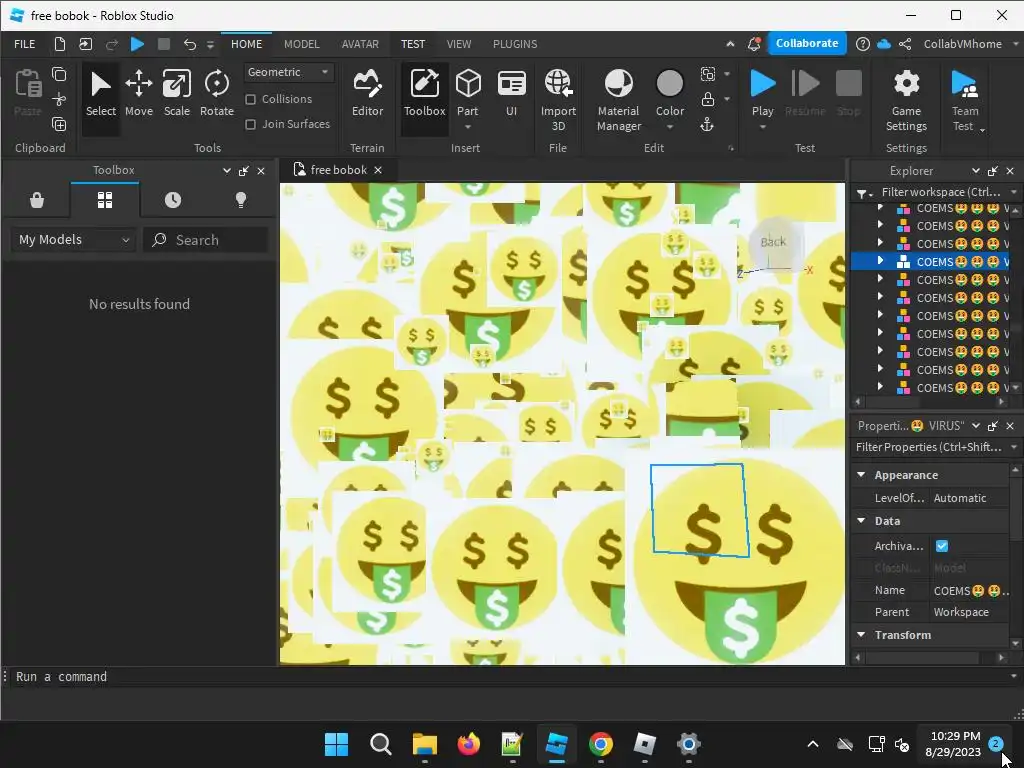The height and width of the screenshot is (768, 1024).
Task: Choose the Scale tool
Action: tap(176, 95)
